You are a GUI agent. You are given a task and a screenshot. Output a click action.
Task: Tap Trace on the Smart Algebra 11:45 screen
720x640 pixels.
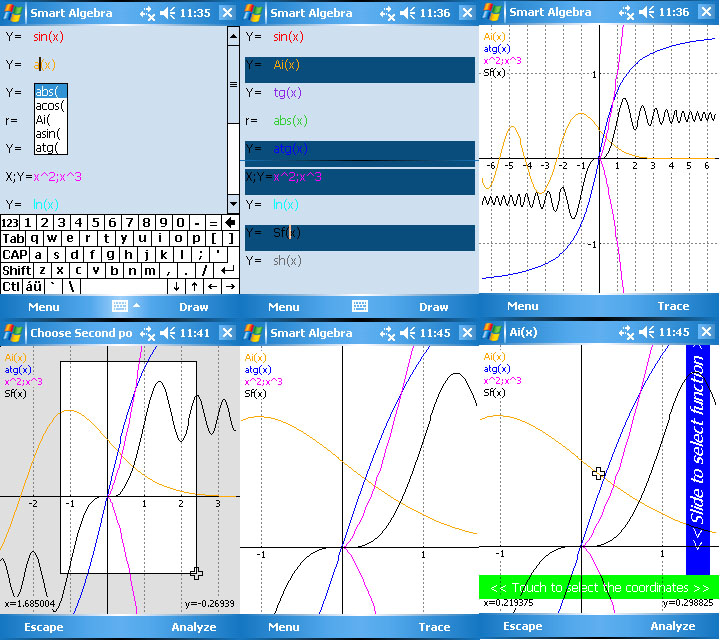434,627
